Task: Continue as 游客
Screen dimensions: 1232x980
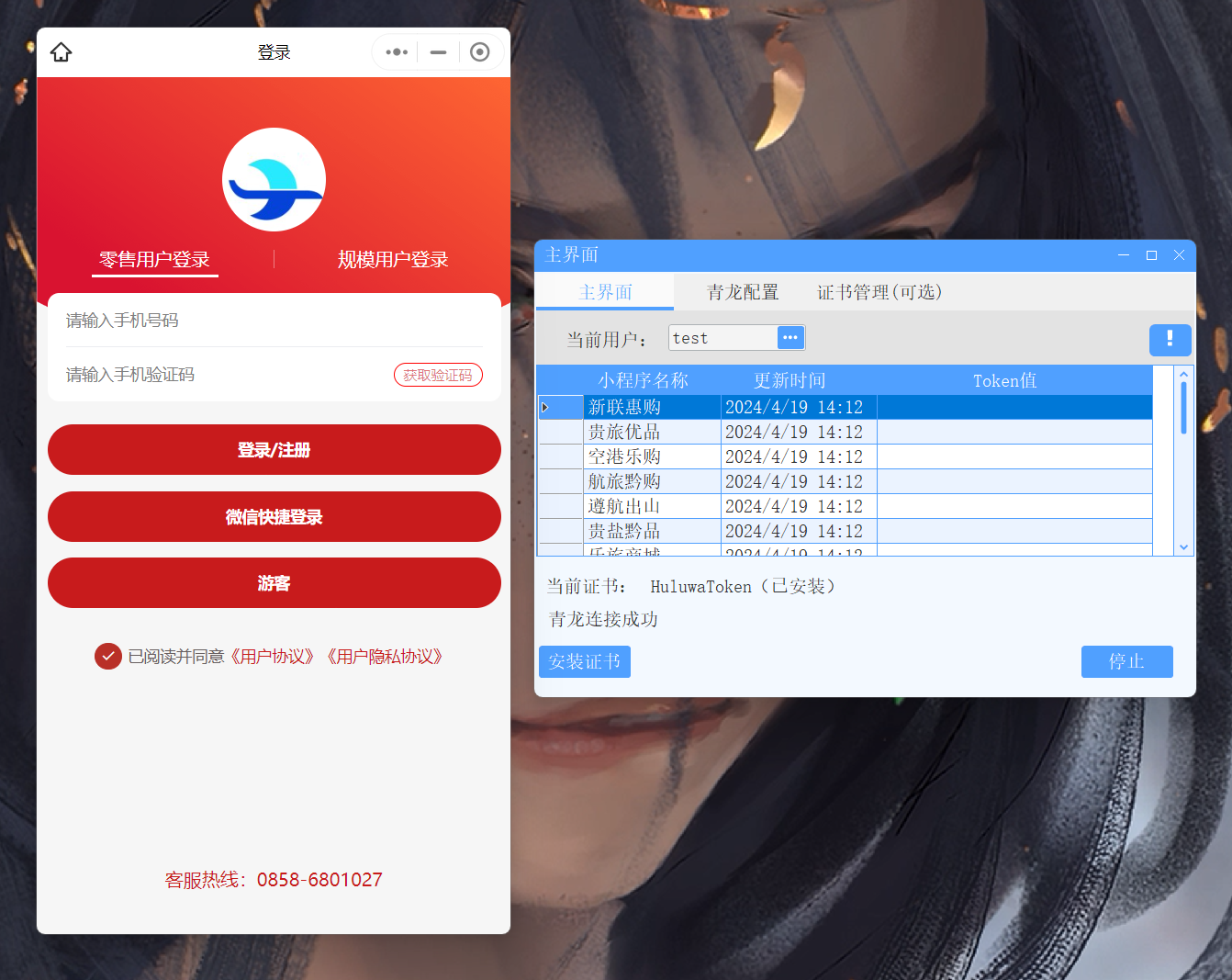Action: pyautogui.click(x=274, y=583)
